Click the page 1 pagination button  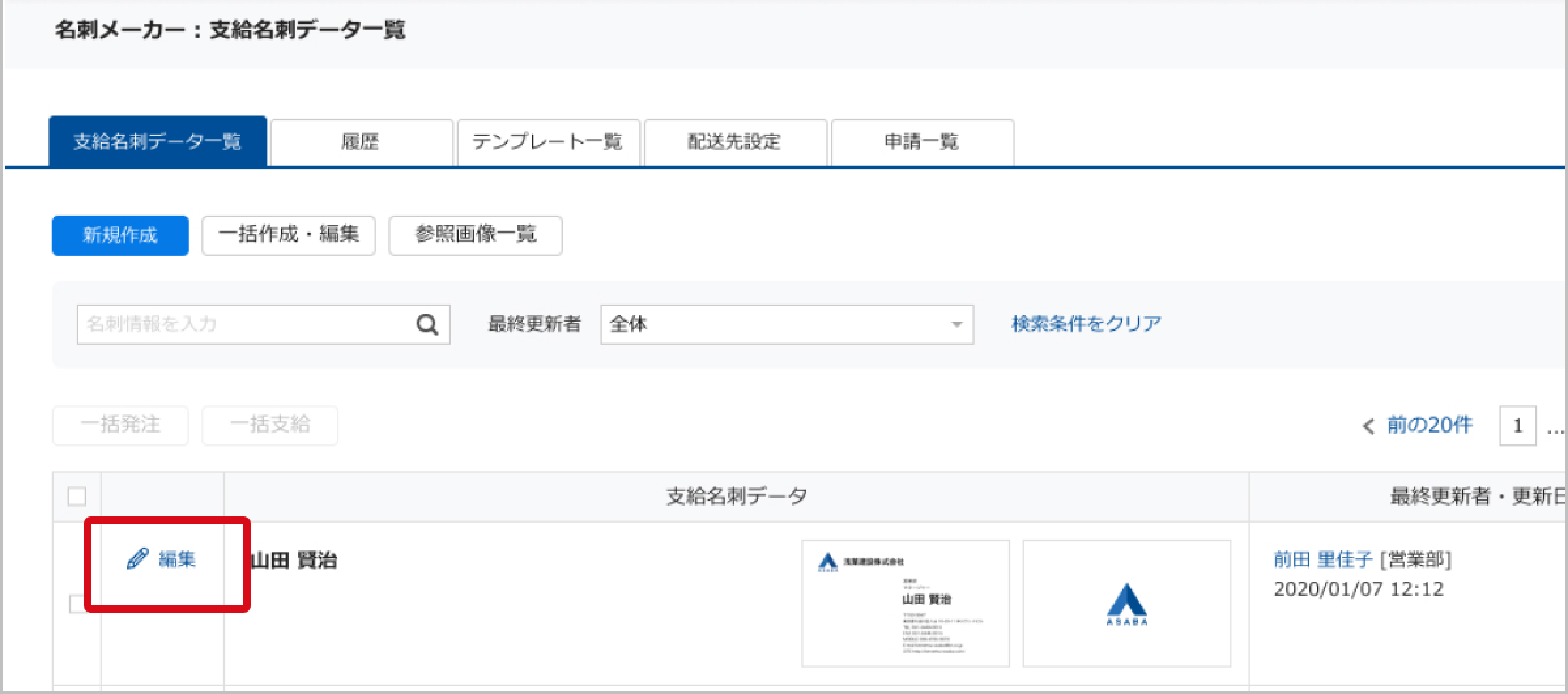tap(1517, 426)
